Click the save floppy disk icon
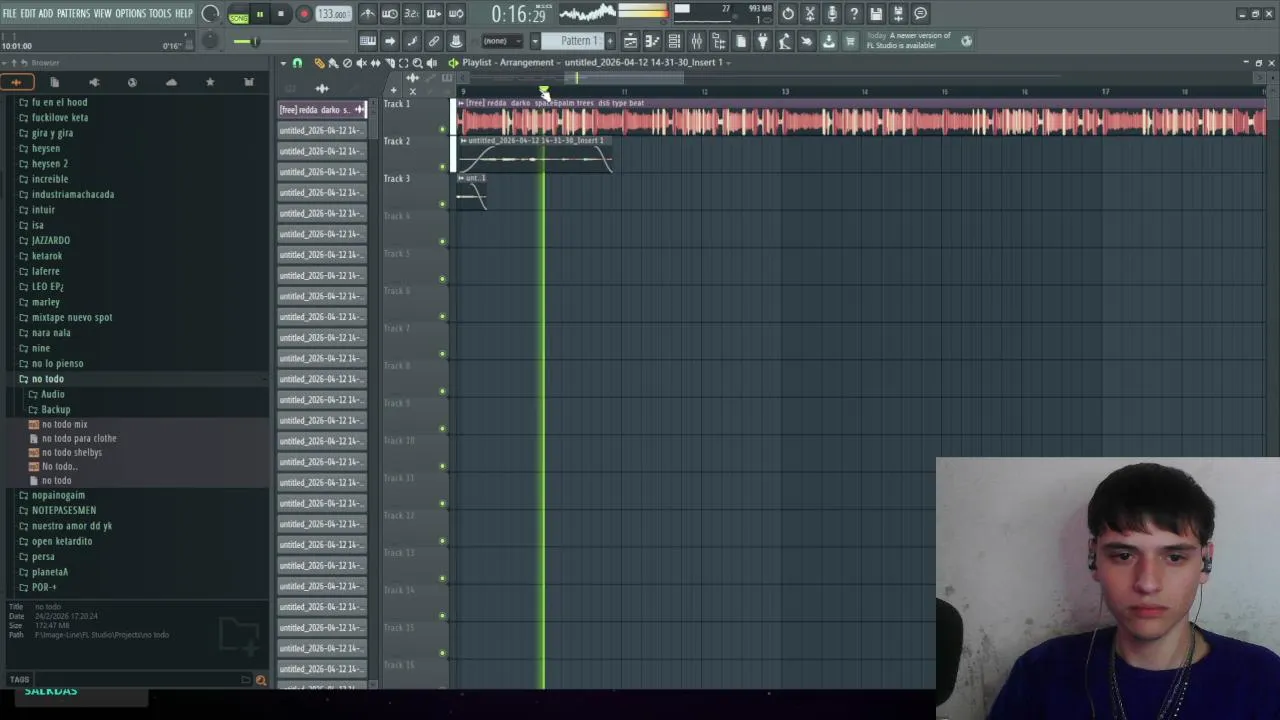Image resolution: width=1280 pixels, height=720 pixels. click(875, 13)
